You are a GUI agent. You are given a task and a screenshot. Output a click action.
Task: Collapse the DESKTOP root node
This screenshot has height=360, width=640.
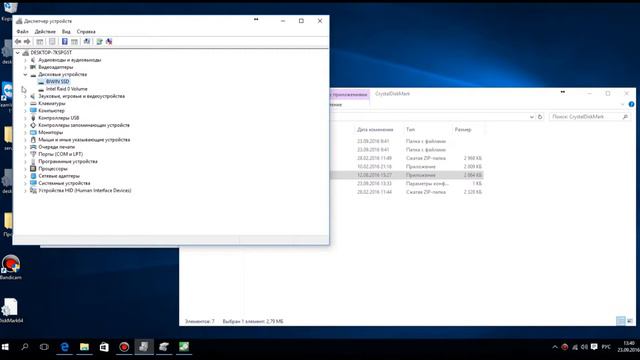click(x=18, y=53)
